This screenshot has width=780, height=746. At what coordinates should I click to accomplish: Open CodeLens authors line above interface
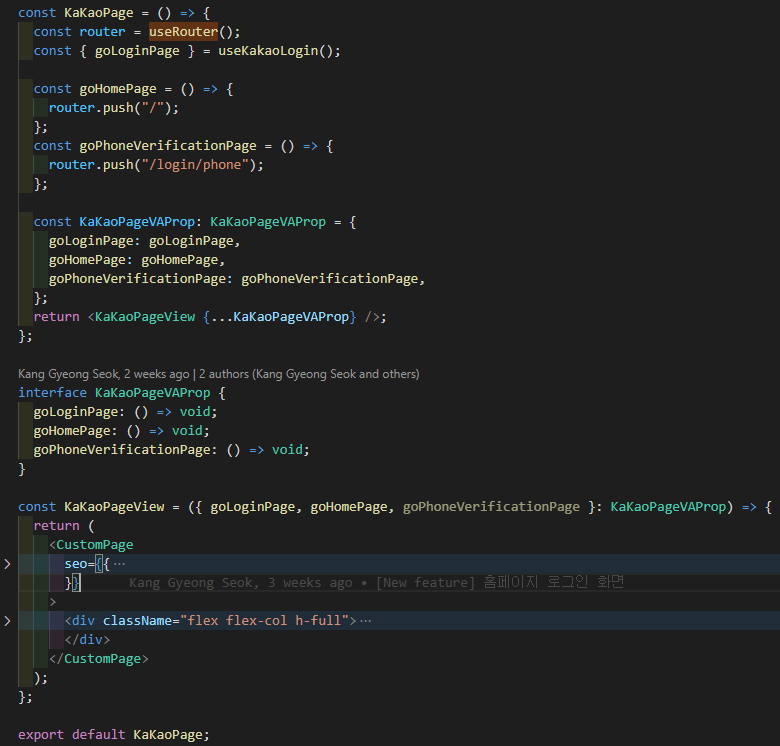(219, 374)
